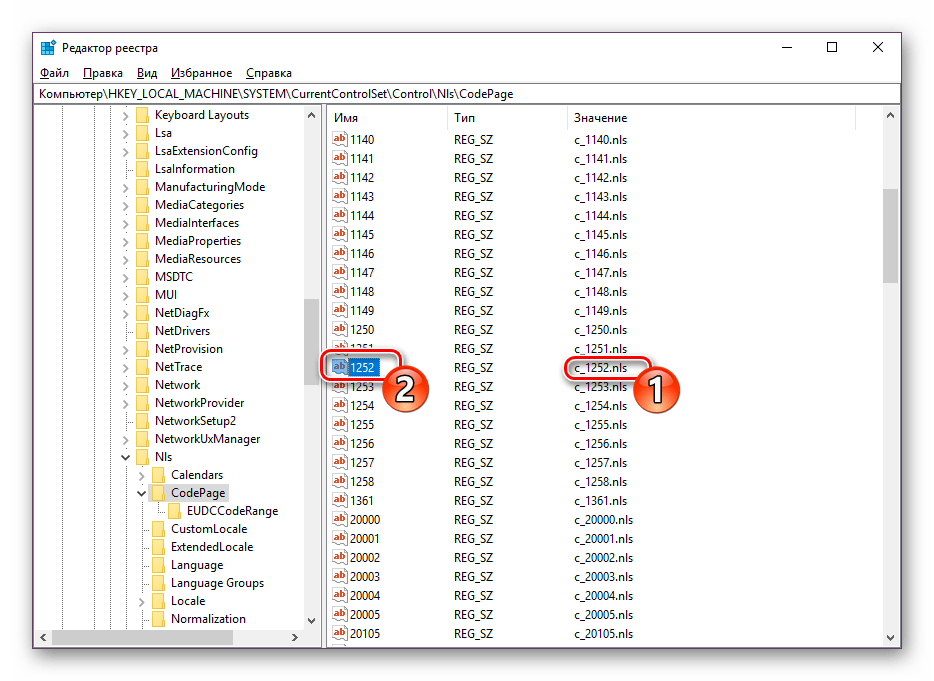Click the values list vertical scrollbar thumb
The height and width of the screenshot is (681, 934).
(x=891, y=235)
